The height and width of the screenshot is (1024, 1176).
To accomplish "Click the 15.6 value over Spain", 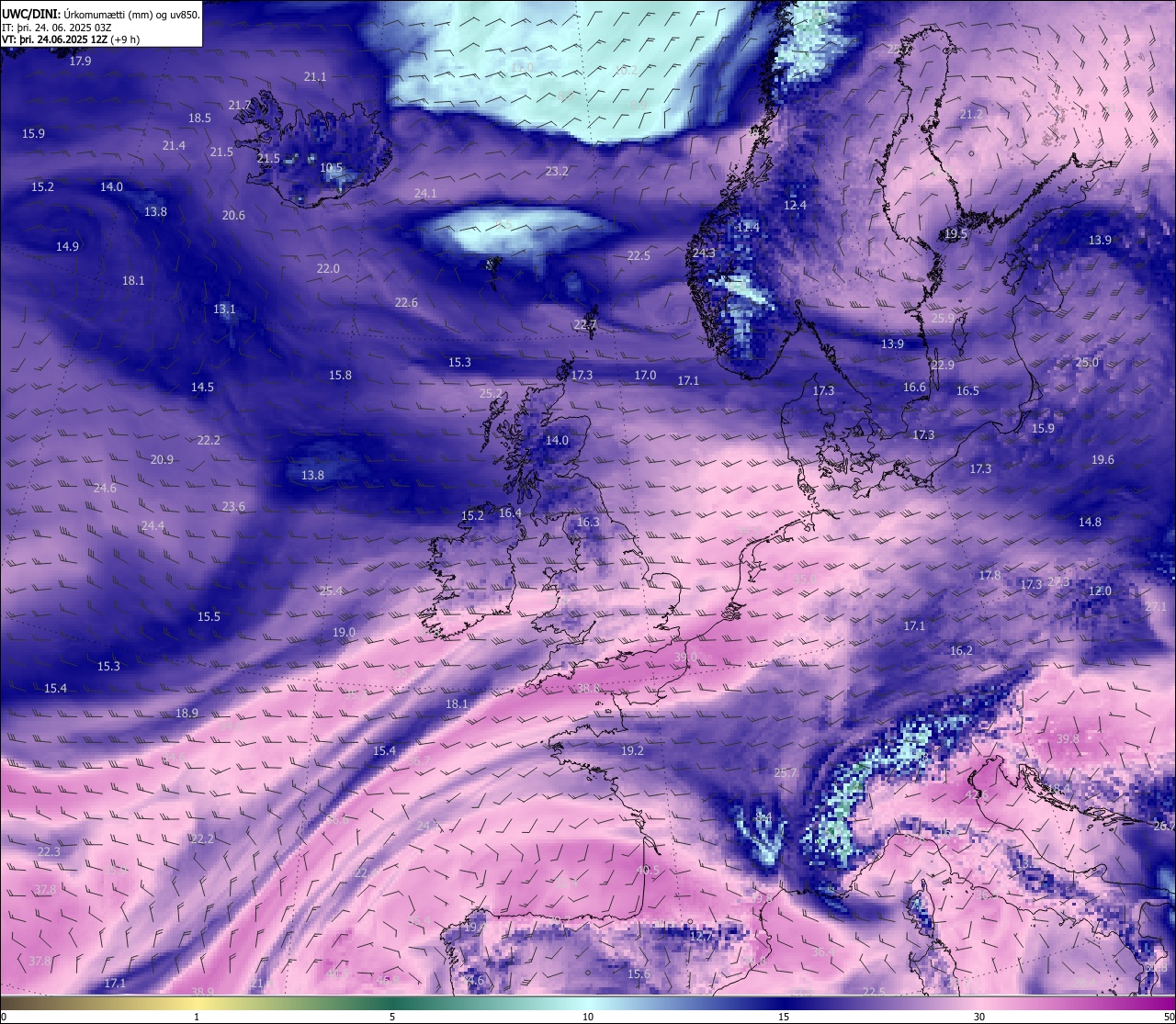I will [x=639, y=973].
